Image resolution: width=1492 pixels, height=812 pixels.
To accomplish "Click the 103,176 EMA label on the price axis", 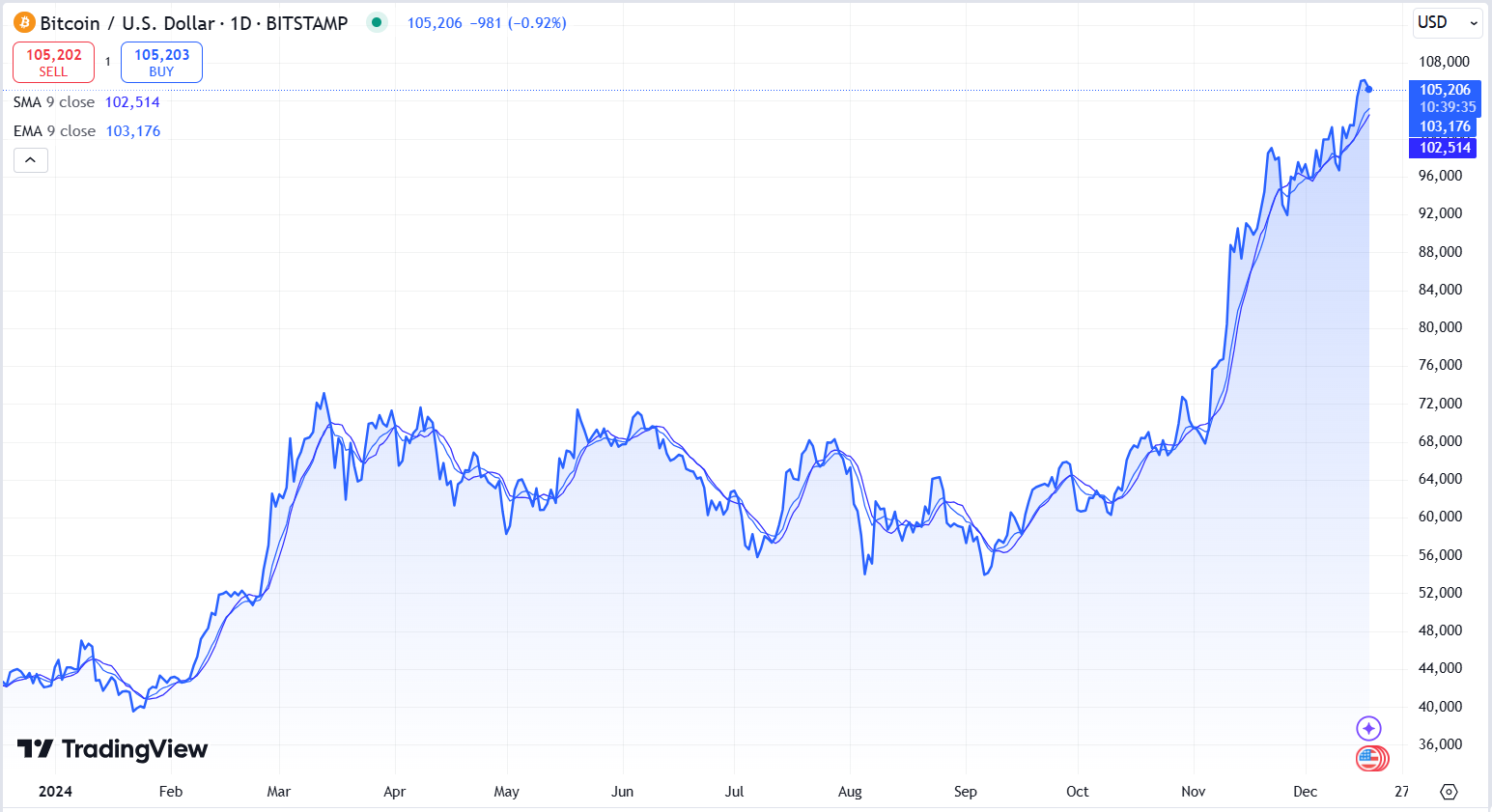I will point(1445,126).
